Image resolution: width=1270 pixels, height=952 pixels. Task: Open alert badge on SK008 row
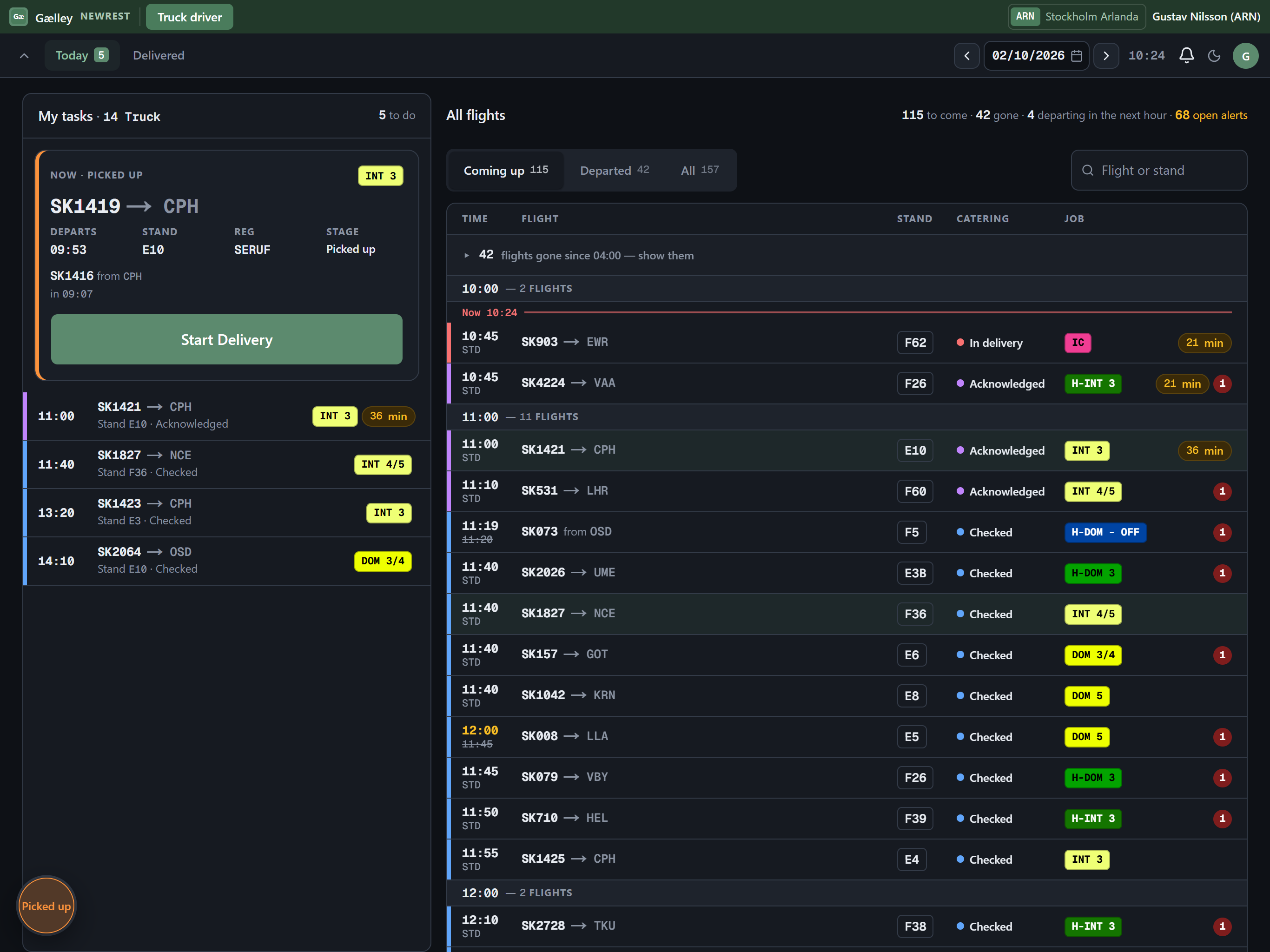click(x=1222, y=737)
